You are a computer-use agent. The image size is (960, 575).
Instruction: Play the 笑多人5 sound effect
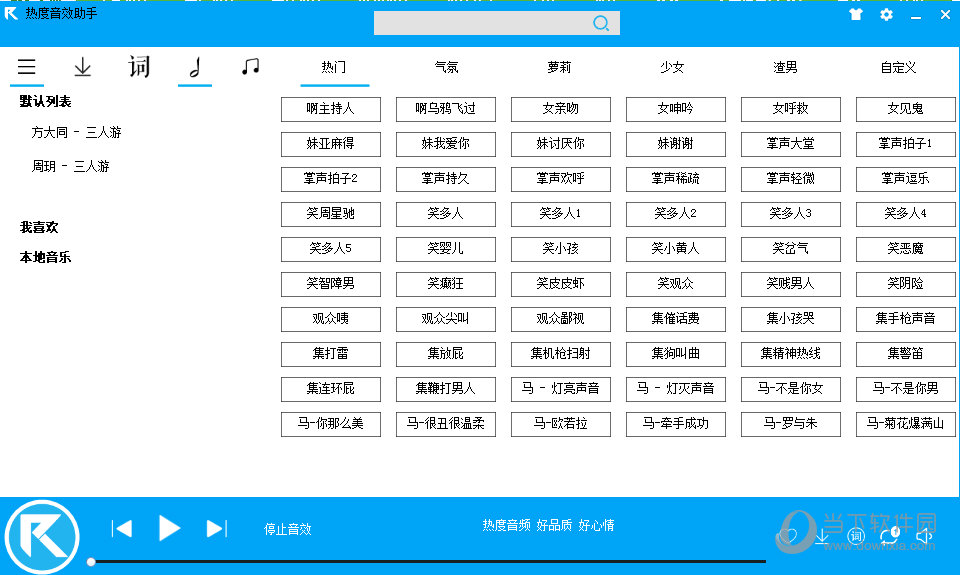pos(331,249)
